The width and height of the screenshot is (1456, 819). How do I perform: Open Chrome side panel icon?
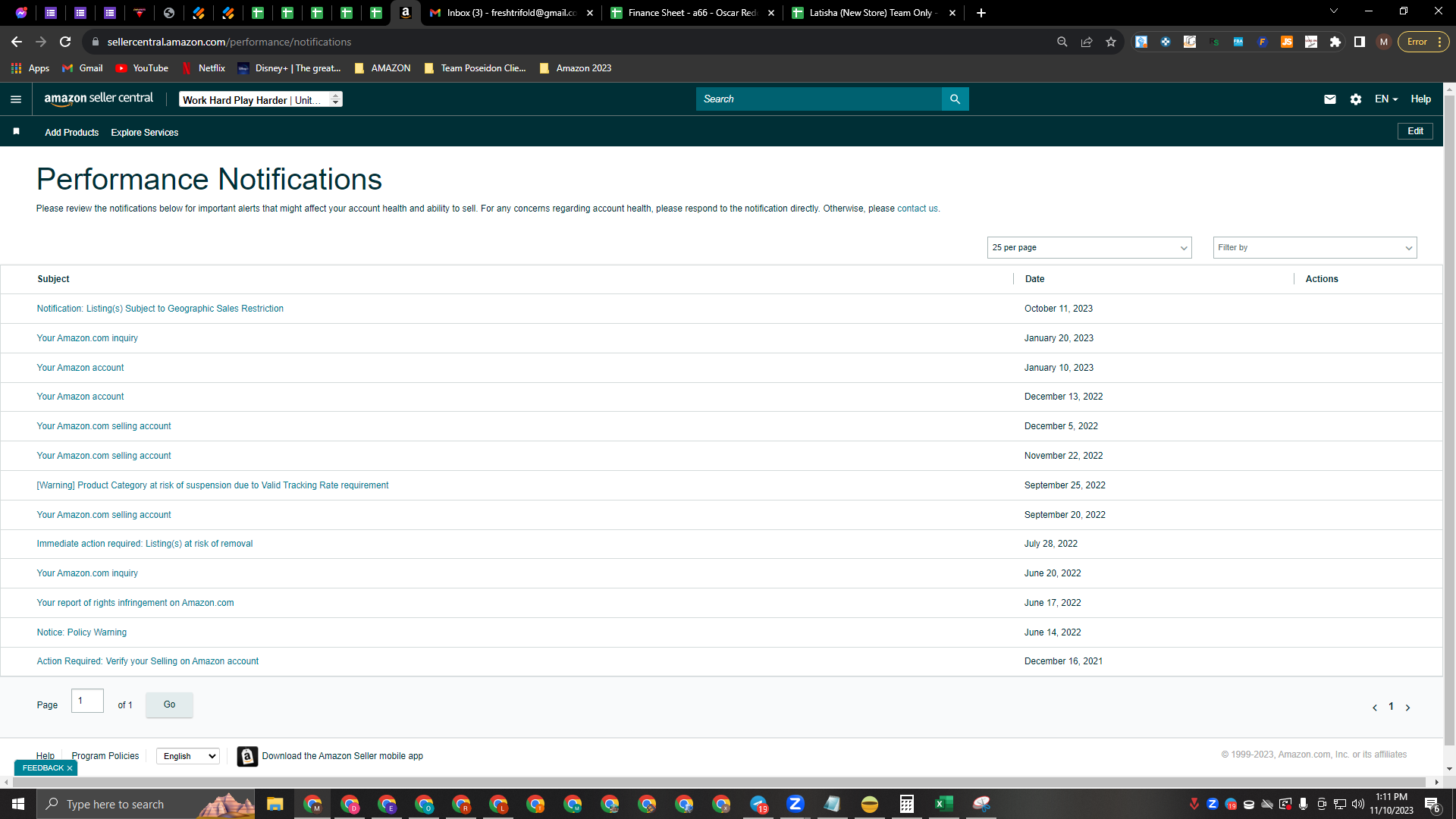(1360, 42)
